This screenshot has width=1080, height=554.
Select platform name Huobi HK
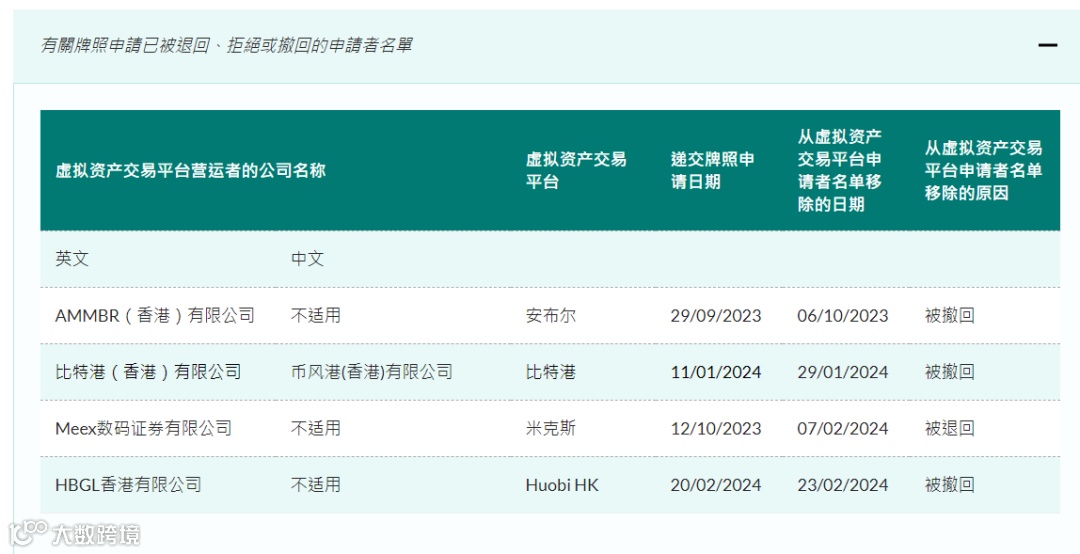pyautogui.click(x=562, y=485)
